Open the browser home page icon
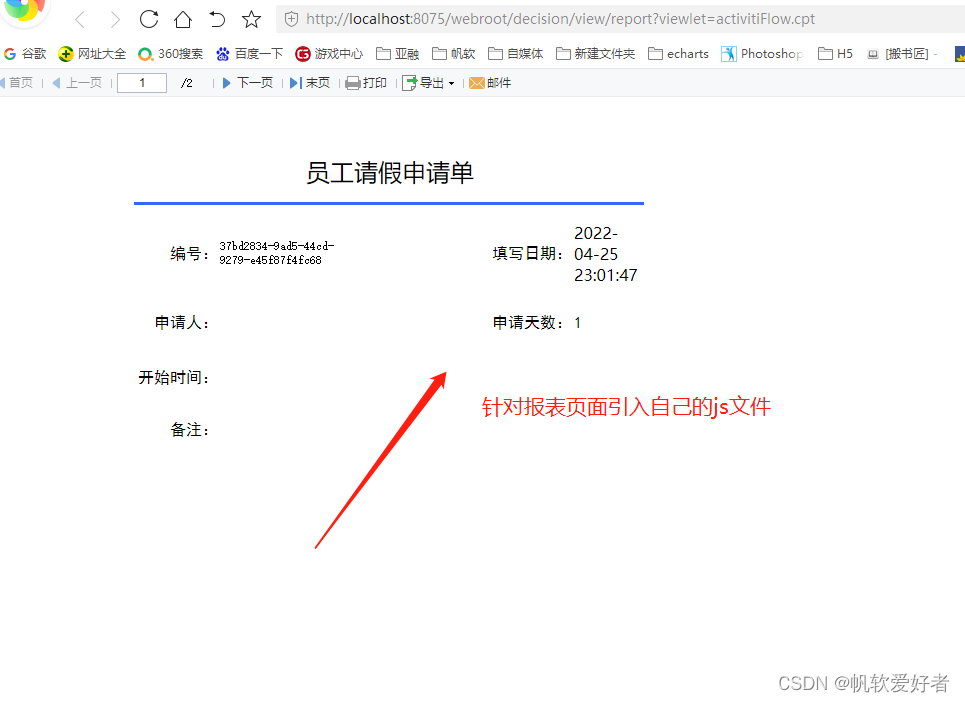965x702 pixels. coord(183,20)
